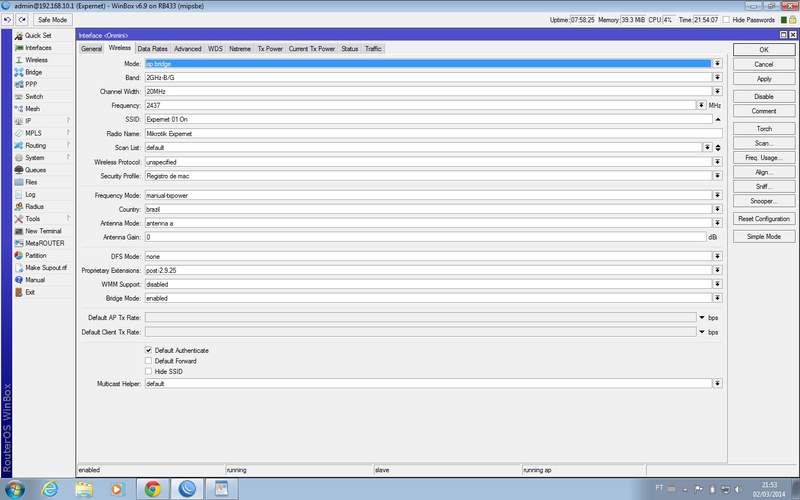Expand the Frequency dropdown arrow
The height and width of the screenshot is (500, 800).
click(x=702, y=105)
